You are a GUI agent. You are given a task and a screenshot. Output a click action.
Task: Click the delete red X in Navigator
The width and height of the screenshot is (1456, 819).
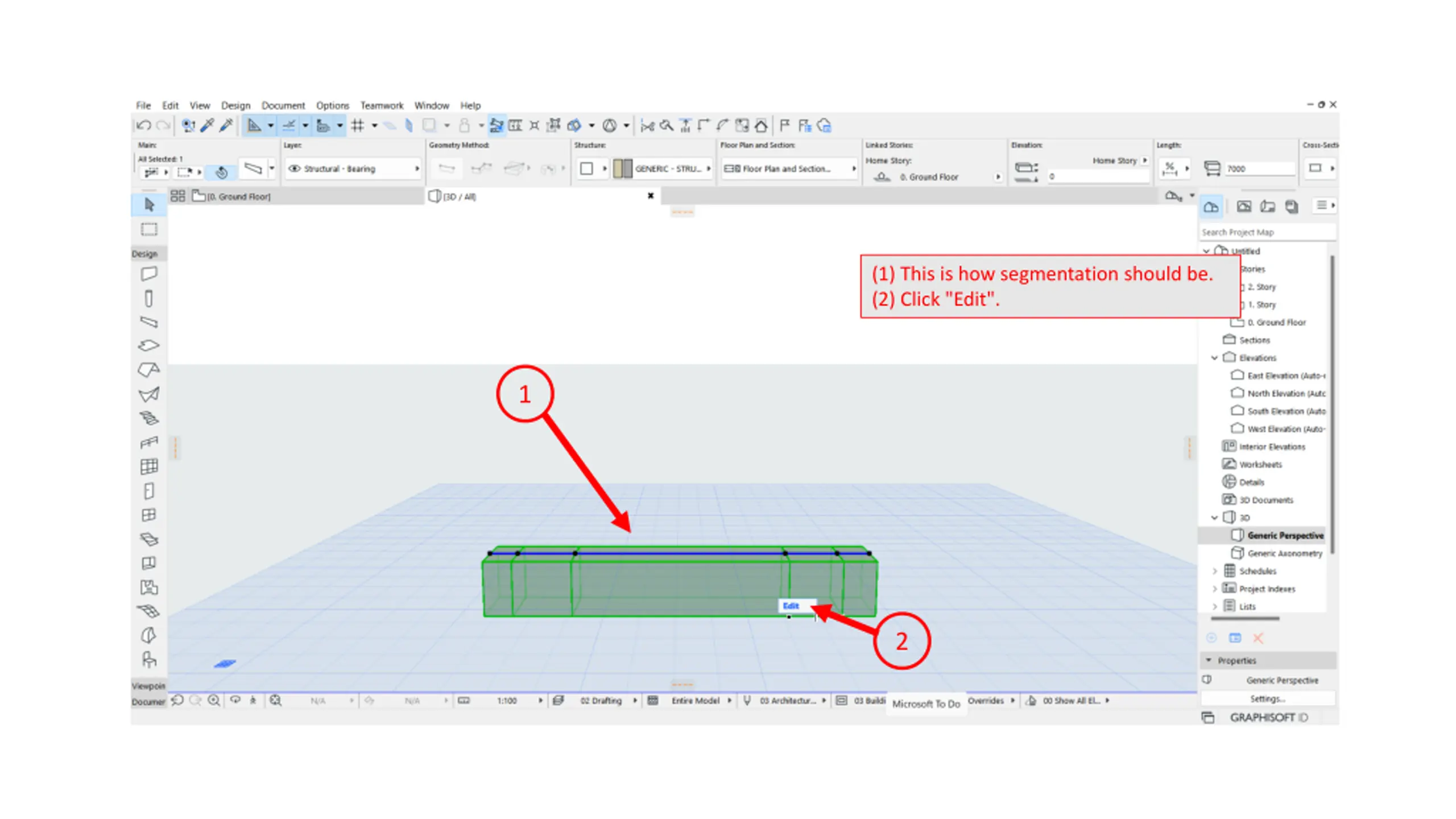[x=1258, y=638]
